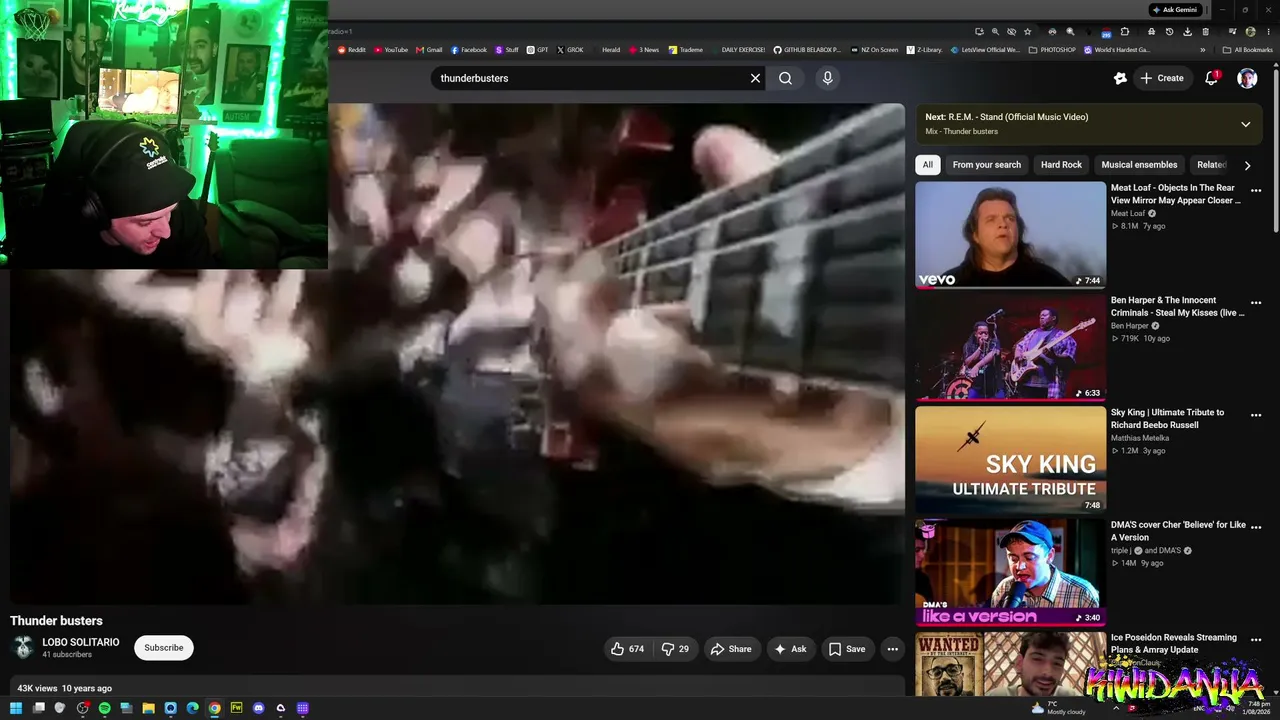
Task: Play or pause the Thunder busters video
Action: [x=457, y=353]
